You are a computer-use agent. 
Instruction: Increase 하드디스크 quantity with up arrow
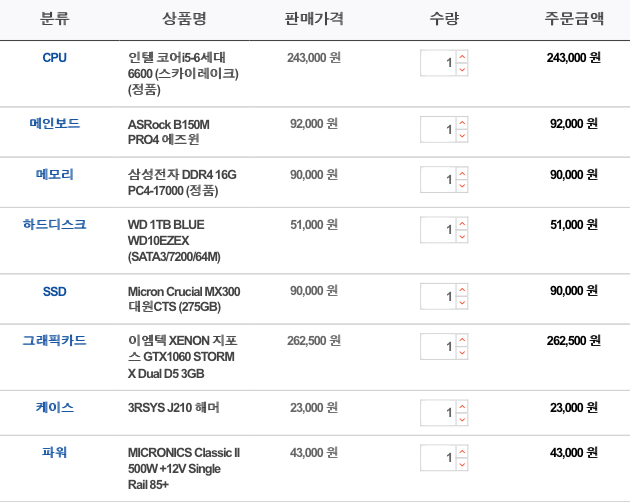462,223
